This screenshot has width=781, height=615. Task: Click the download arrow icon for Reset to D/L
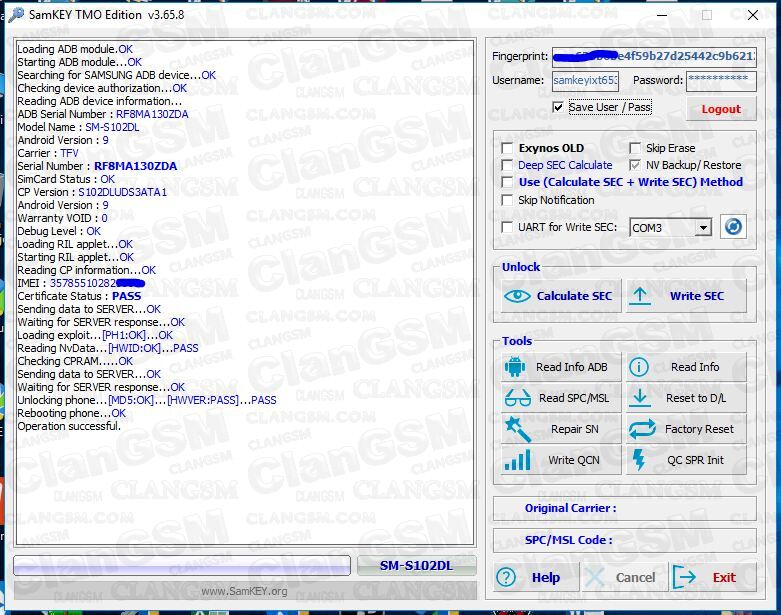click(x=640, y=398)
